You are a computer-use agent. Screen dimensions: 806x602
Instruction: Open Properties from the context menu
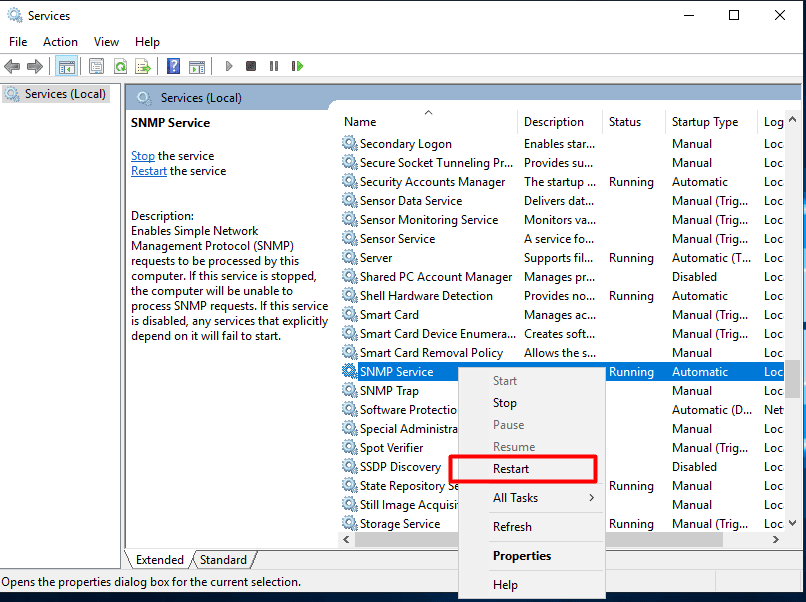(532, 556)
